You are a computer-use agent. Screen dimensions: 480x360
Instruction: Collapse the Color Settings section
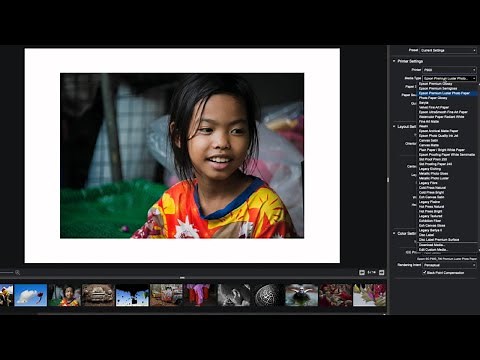coord(394,233)
